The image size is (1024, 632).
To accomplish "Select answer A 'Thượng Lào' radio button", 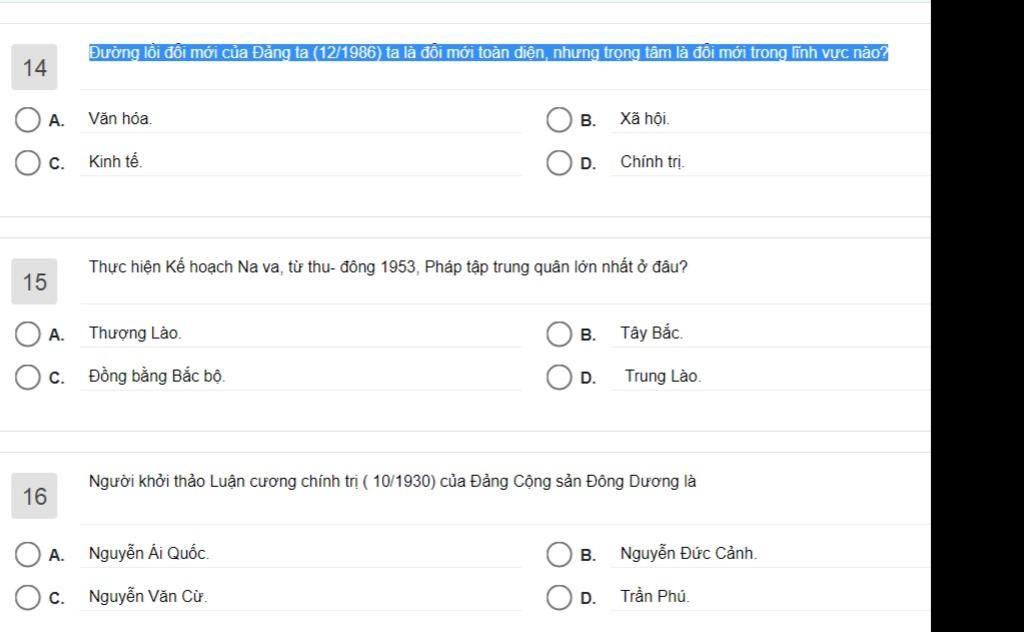I will [28, 334].
